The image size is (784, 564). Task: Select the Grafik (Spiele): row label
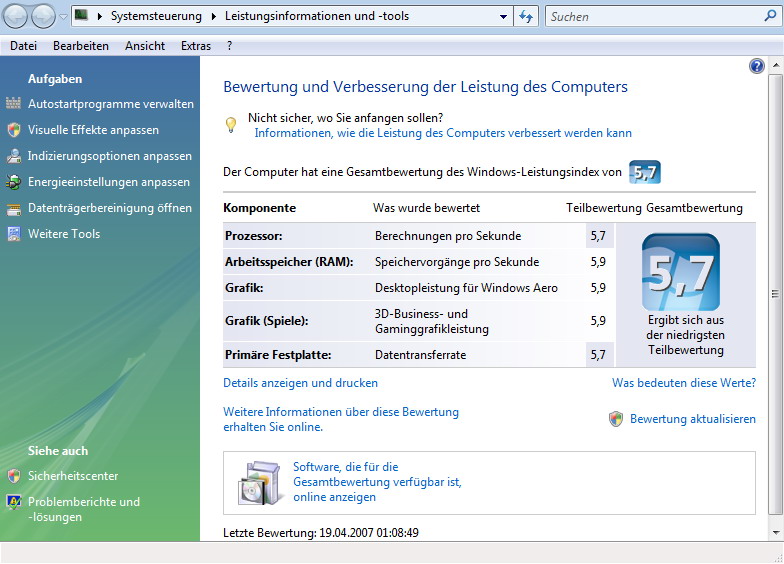point(266,321)
